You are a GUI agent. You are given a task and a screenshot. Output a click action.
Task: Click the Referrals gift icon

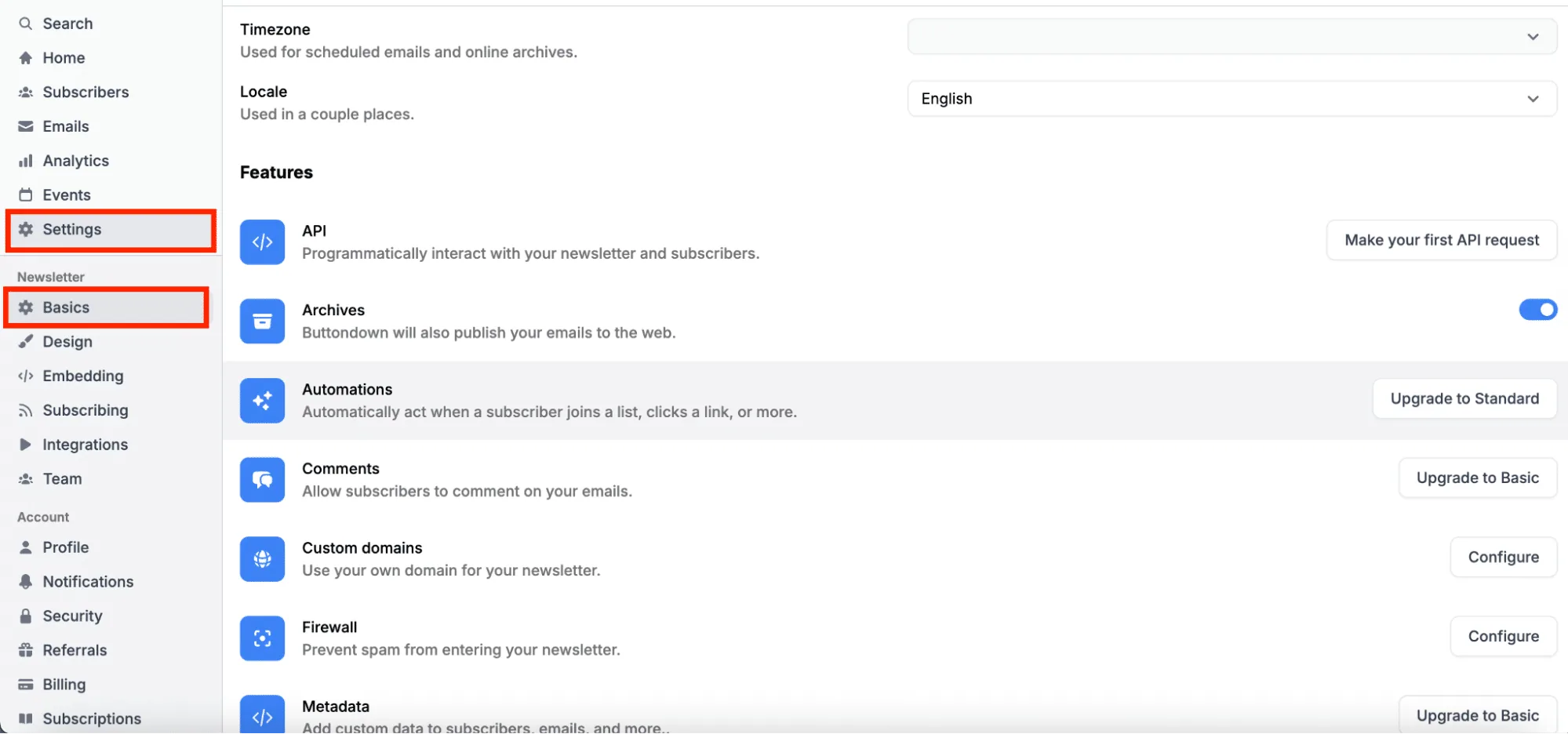pos(26,650)
